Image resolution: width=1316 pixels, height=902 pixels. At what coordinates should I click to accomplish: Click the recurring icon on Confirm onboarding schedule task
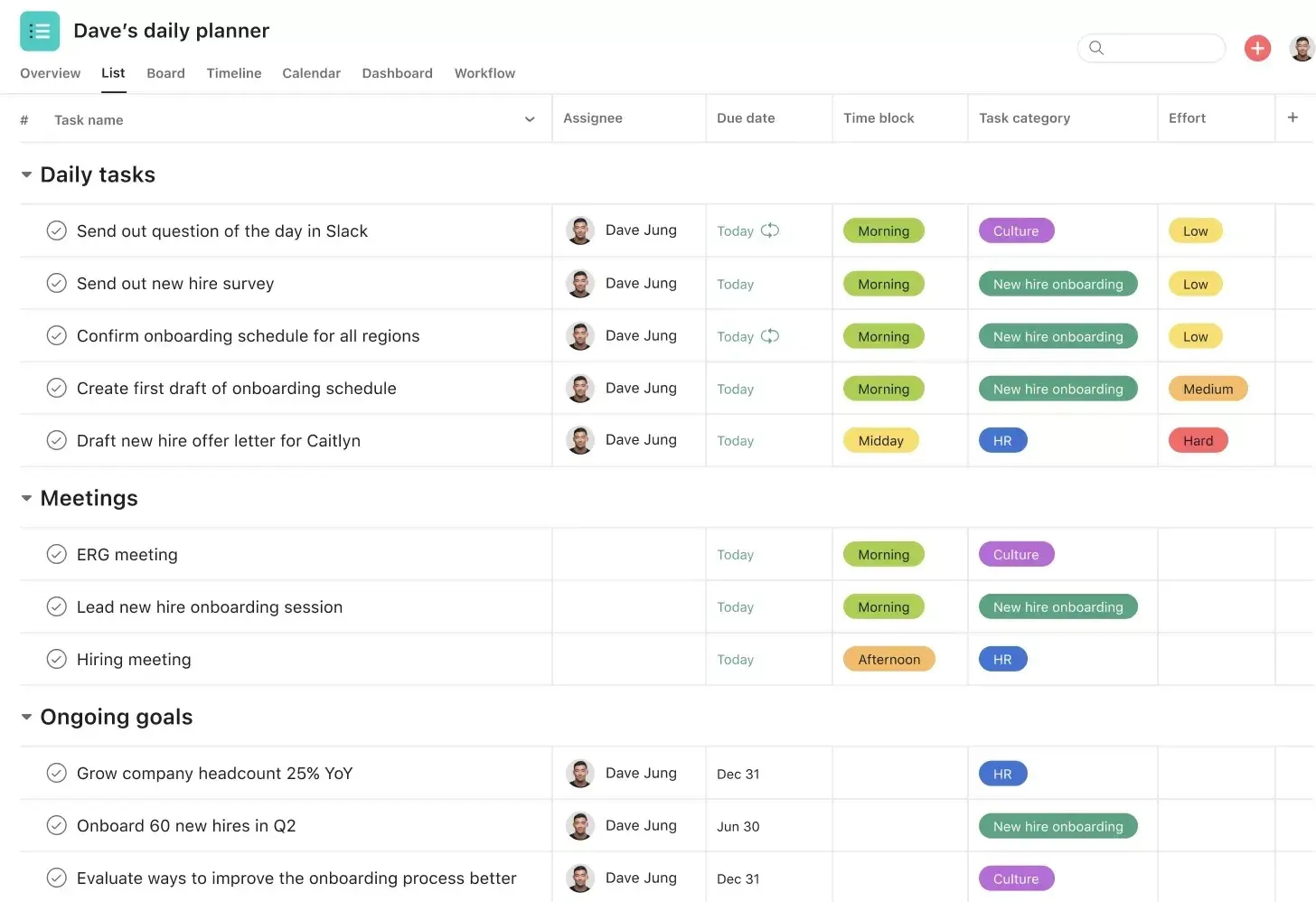pos(770,336)
